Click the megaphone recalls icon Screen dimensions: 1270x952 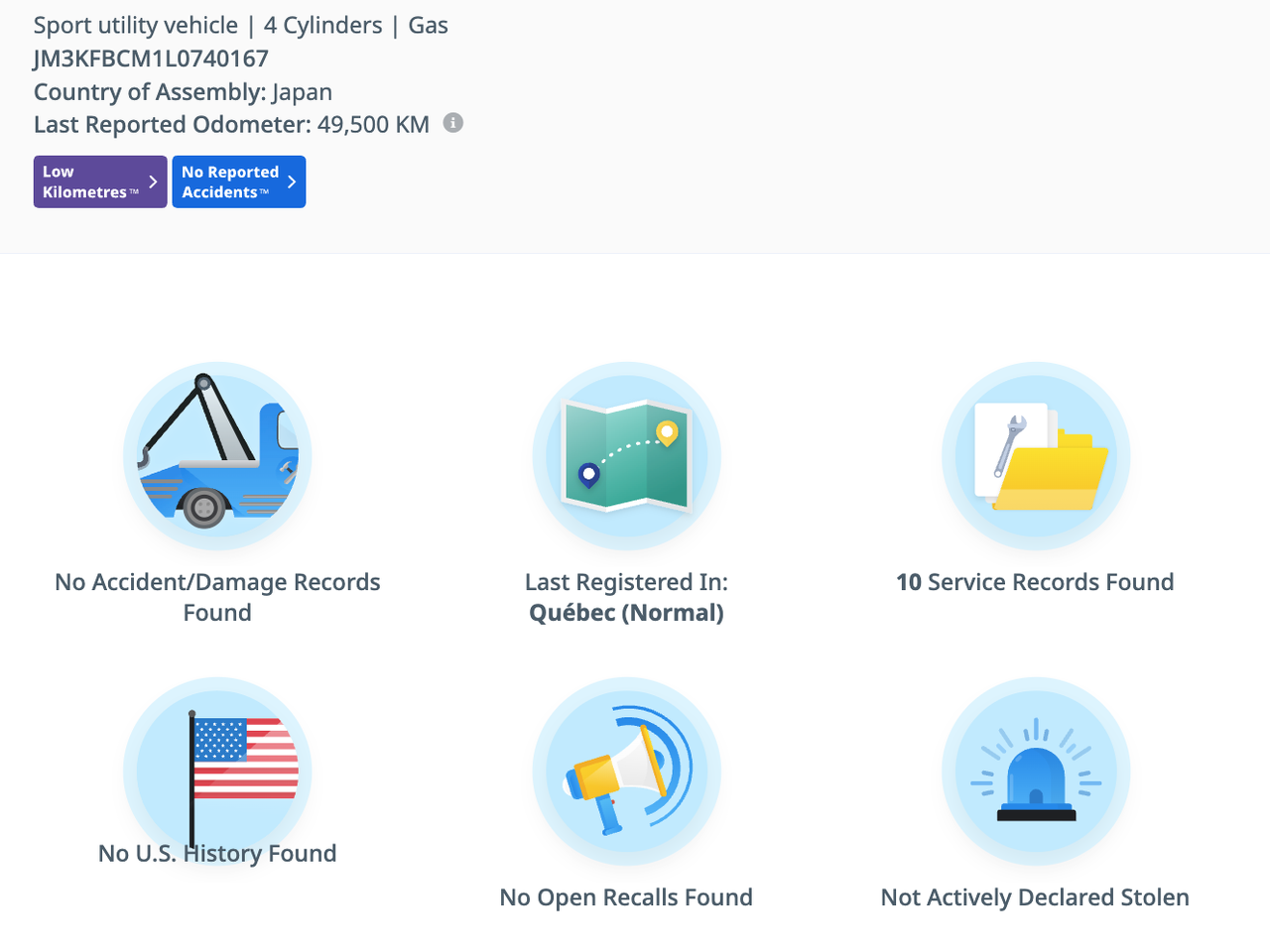tap(626, 772)
